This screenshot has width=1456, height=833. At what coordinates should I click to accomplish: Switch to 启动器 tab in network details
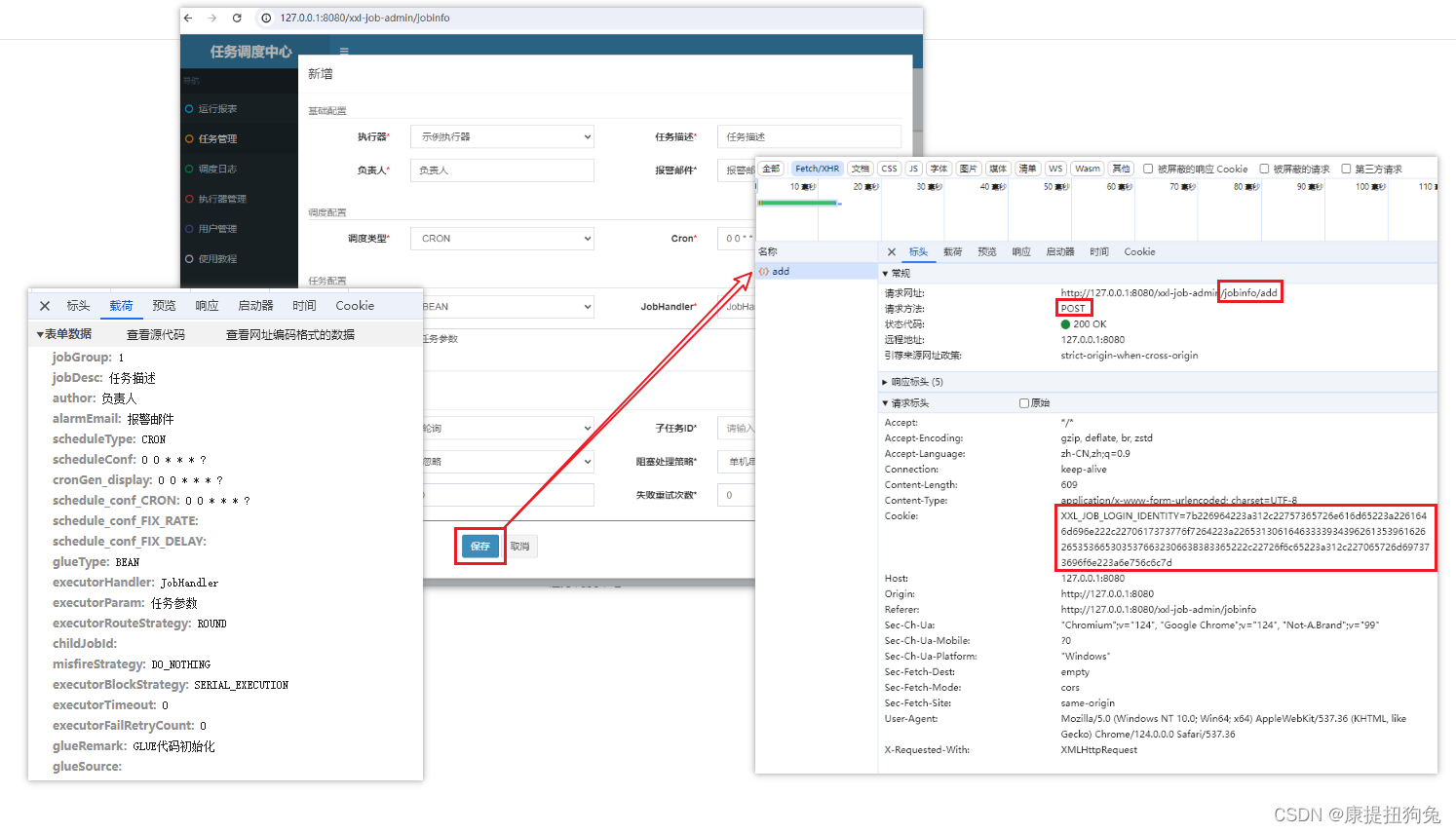[1060, 251]
